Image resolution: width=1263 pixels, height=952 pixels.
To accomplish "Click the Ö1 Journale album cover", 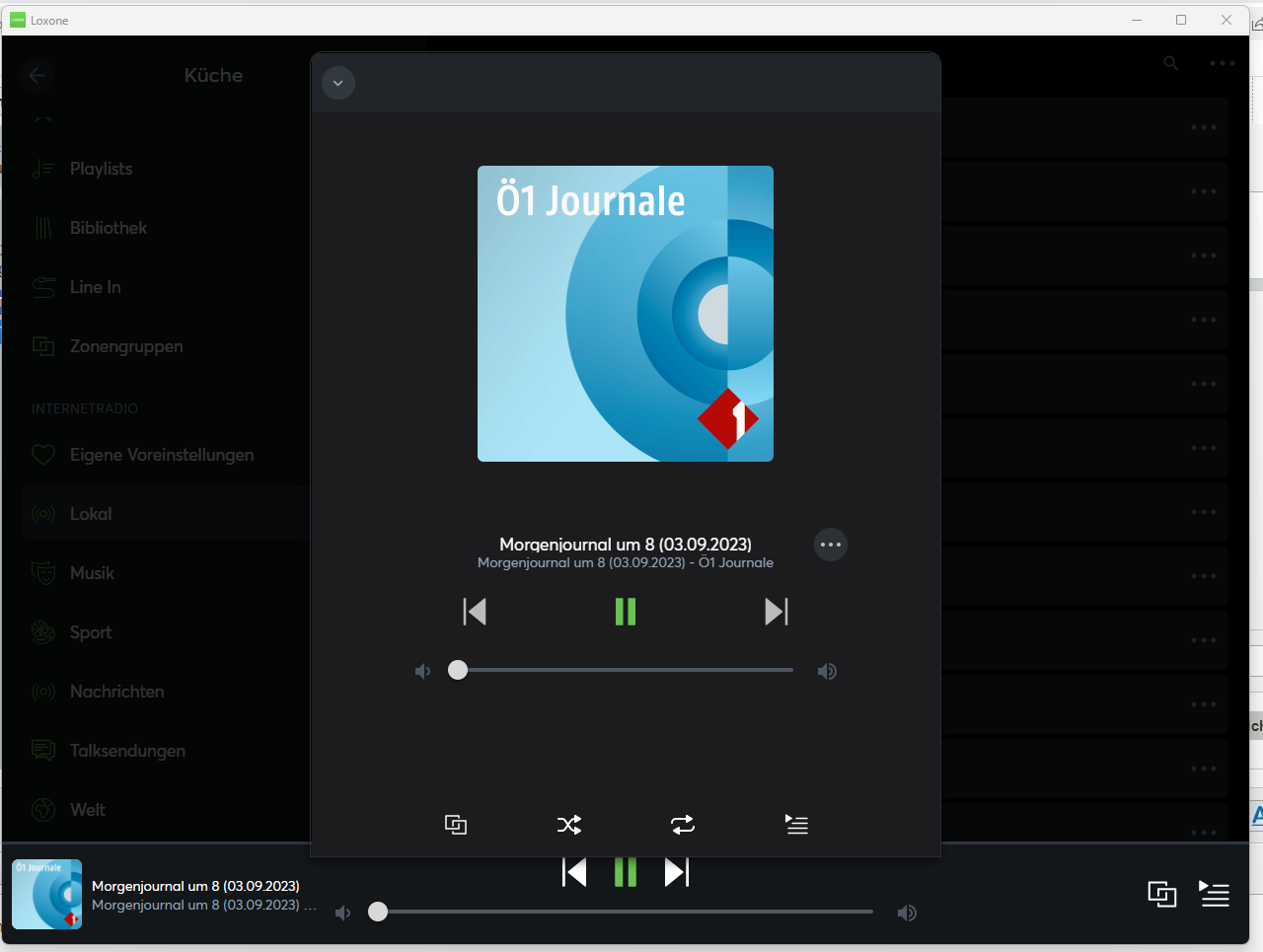I will coord(626,314).
